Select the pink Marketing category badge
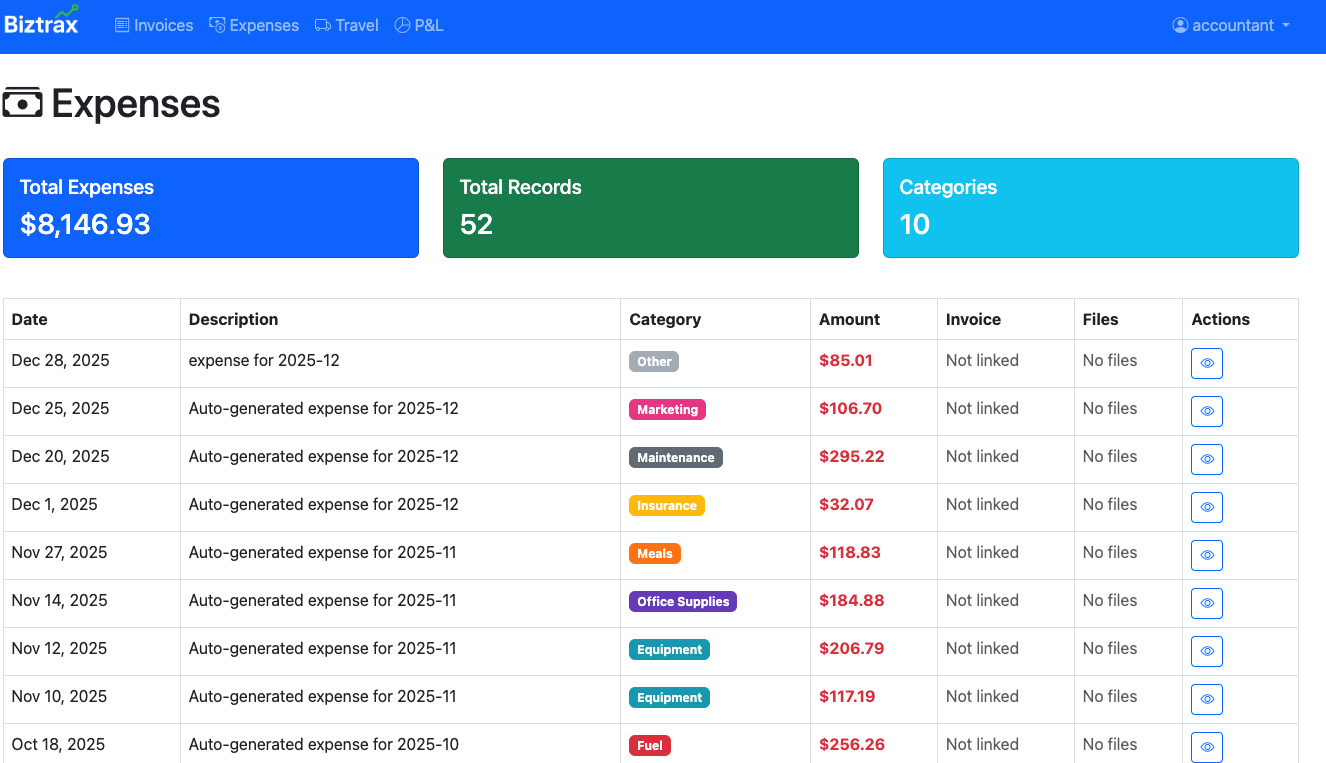The image size is (1326, 763). point(667,409)
